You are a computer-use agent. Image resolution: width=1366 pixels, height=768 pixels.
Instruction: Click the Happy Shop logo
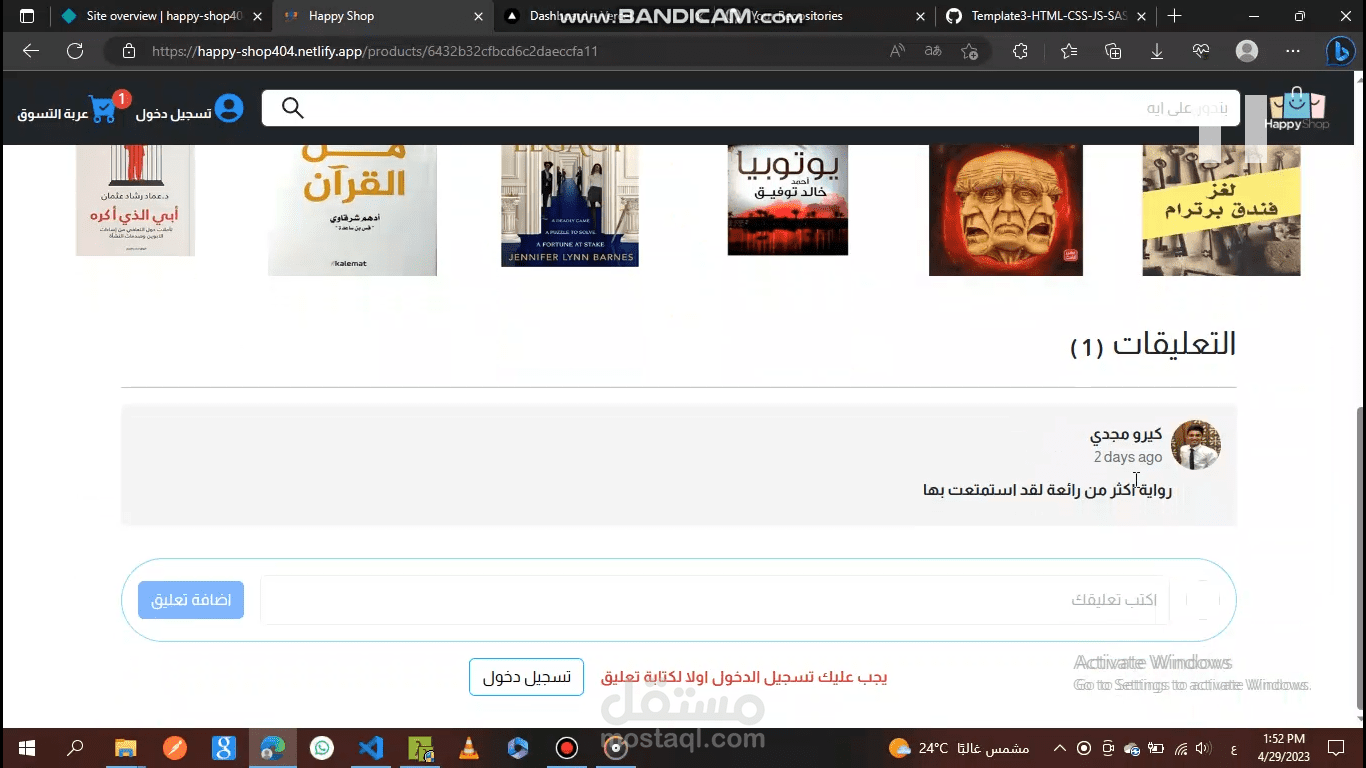tap(1296, 109)
